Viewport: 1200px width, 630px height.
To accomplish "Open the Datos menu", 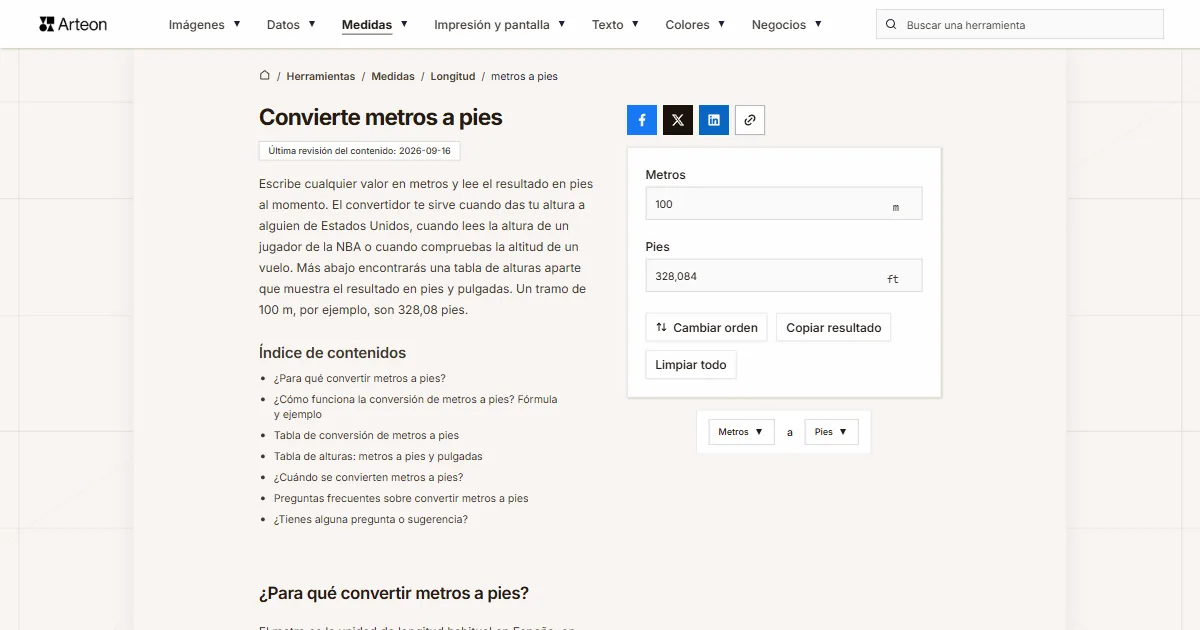I will coord(291,25).
